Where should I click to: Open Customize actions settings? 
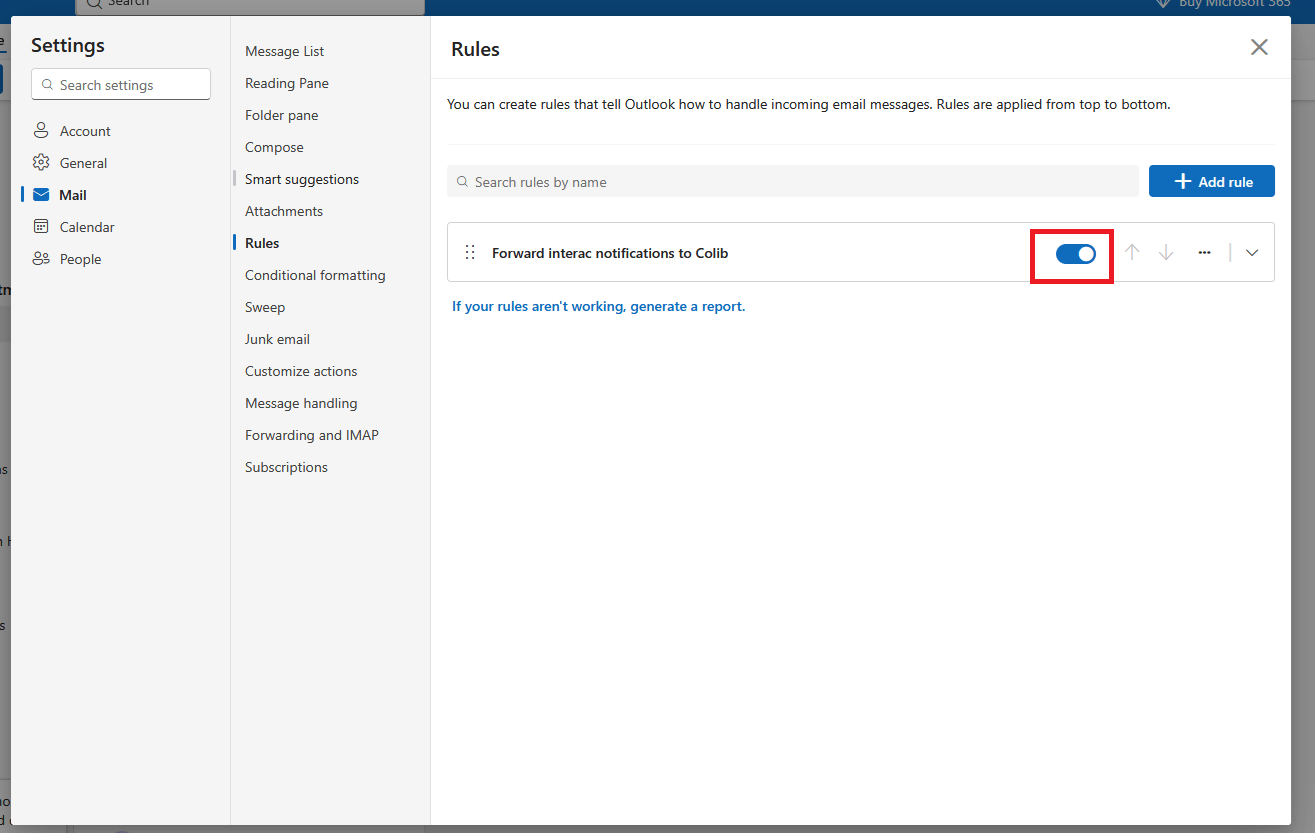coord(301,371)
